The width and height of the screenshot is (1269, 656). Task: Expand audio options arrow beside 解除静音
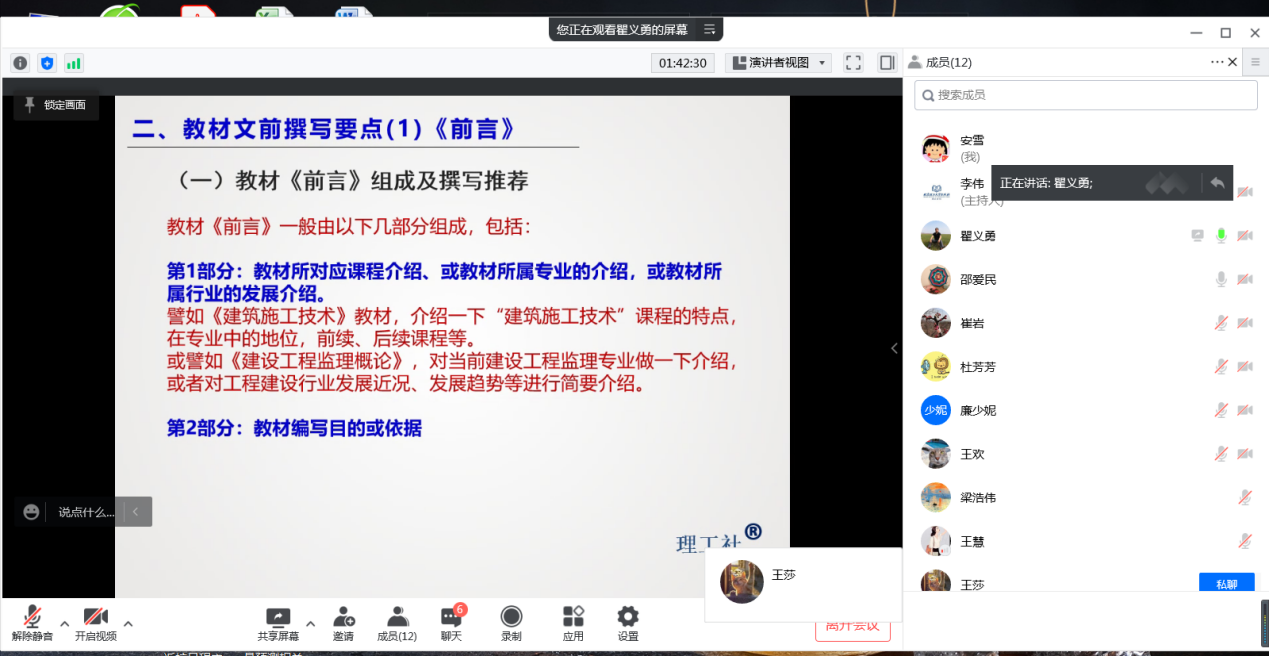(65, 623)
